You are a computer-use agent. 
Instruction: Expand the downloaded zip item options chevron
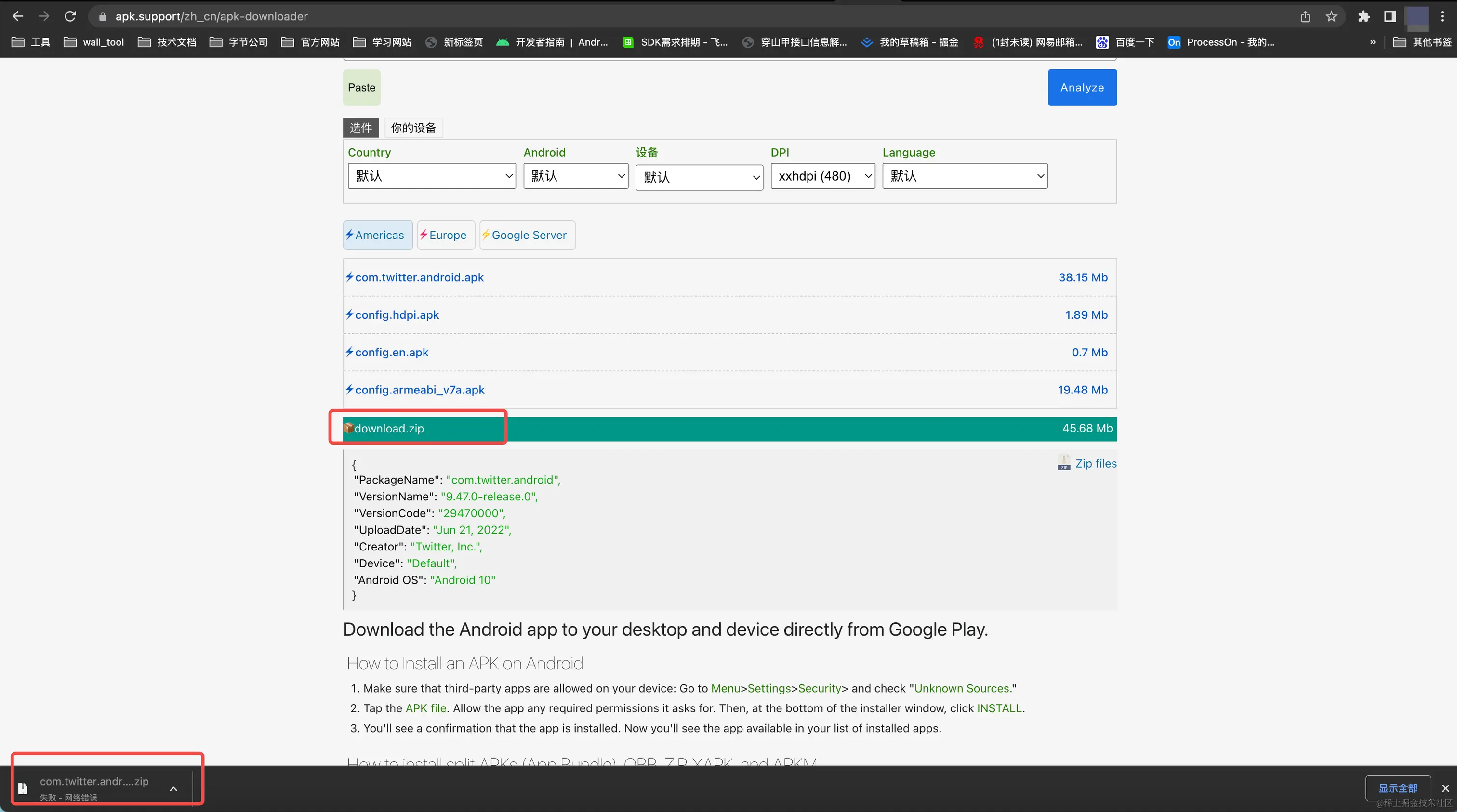coord(173,788)
